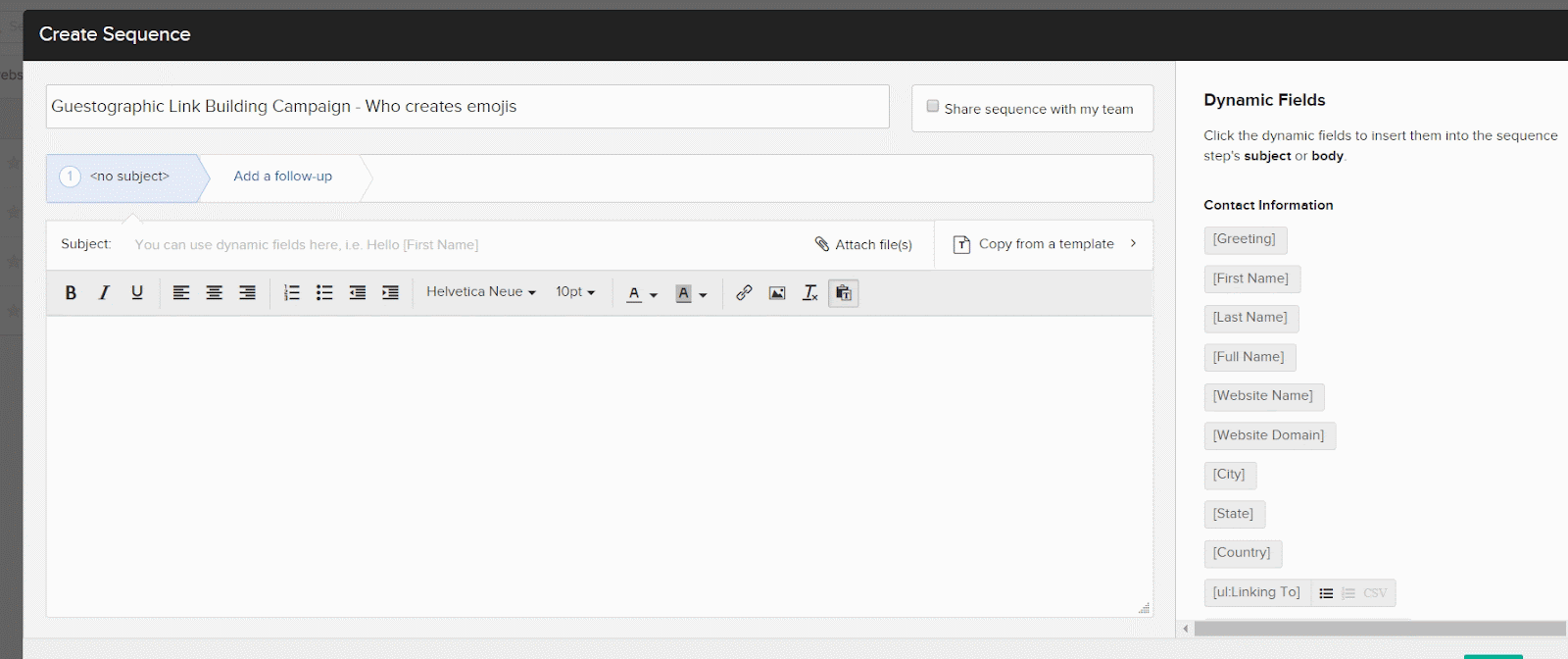Underline the selected text
The image size is (1568, 659).
pos(137,293)
